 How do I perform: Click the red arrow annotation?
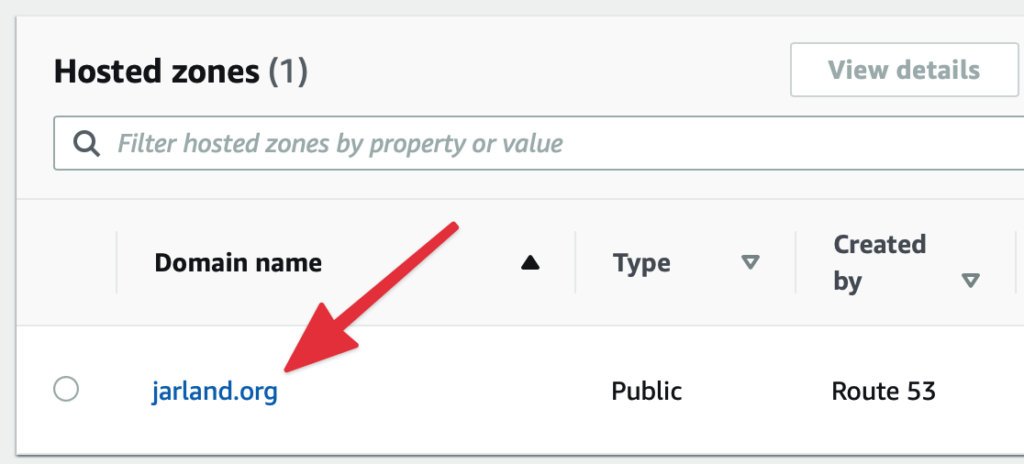370,300
